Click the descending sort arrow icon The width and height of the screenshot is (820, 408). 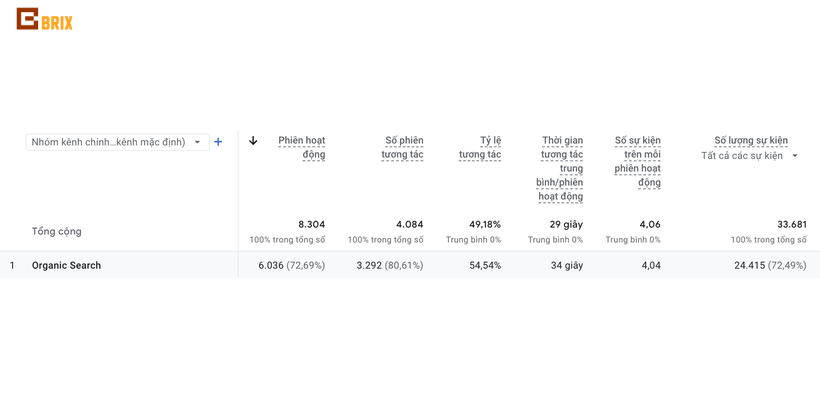click(x=253, y=141)
